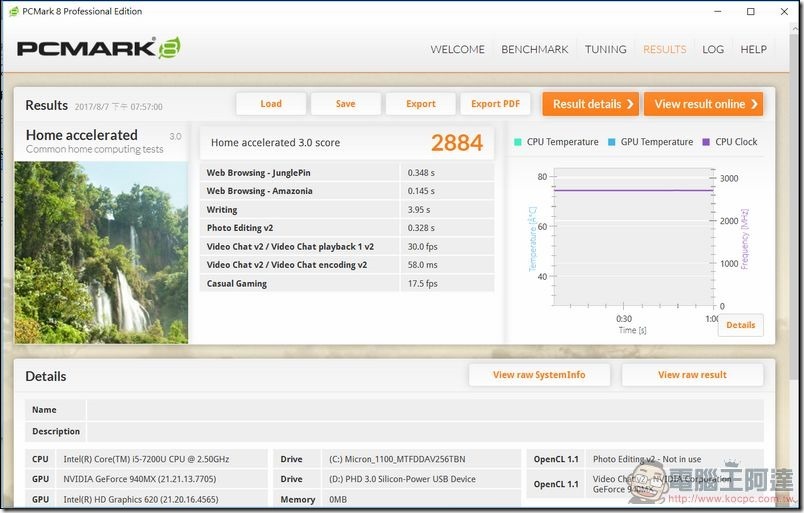
Task: Click the Load button
Action: coord(271,104)
